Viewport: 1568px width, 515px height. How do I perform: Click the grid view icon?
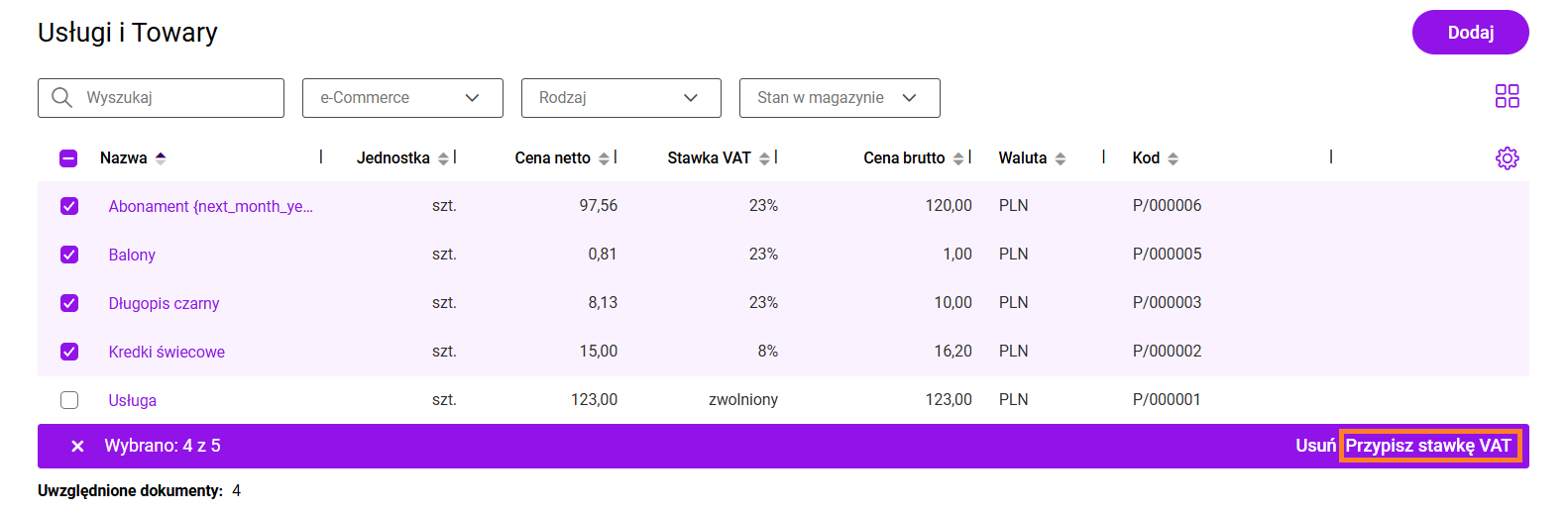point(1507,96)
